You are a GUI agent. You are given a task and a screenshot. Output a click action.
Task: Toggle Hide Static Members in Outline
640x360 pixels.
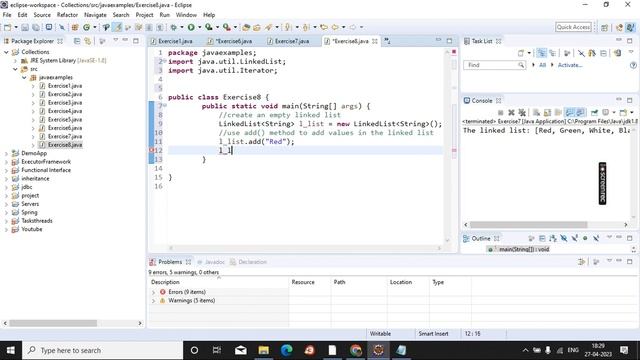575,238
